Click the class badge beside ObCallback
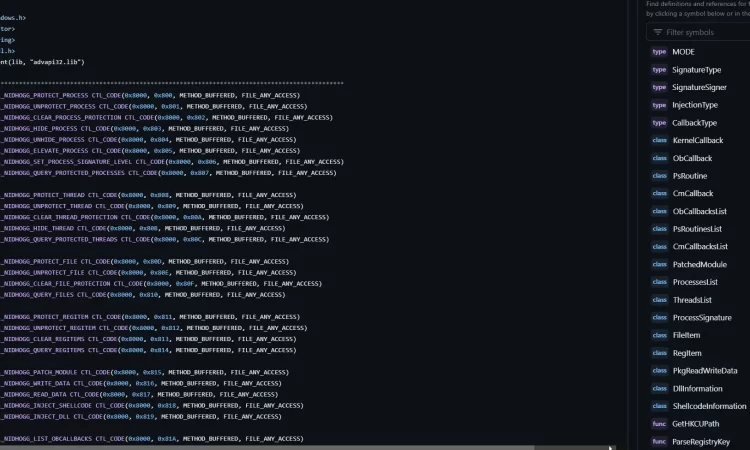This screenshot has height=450, width=750. pos(660,158)
